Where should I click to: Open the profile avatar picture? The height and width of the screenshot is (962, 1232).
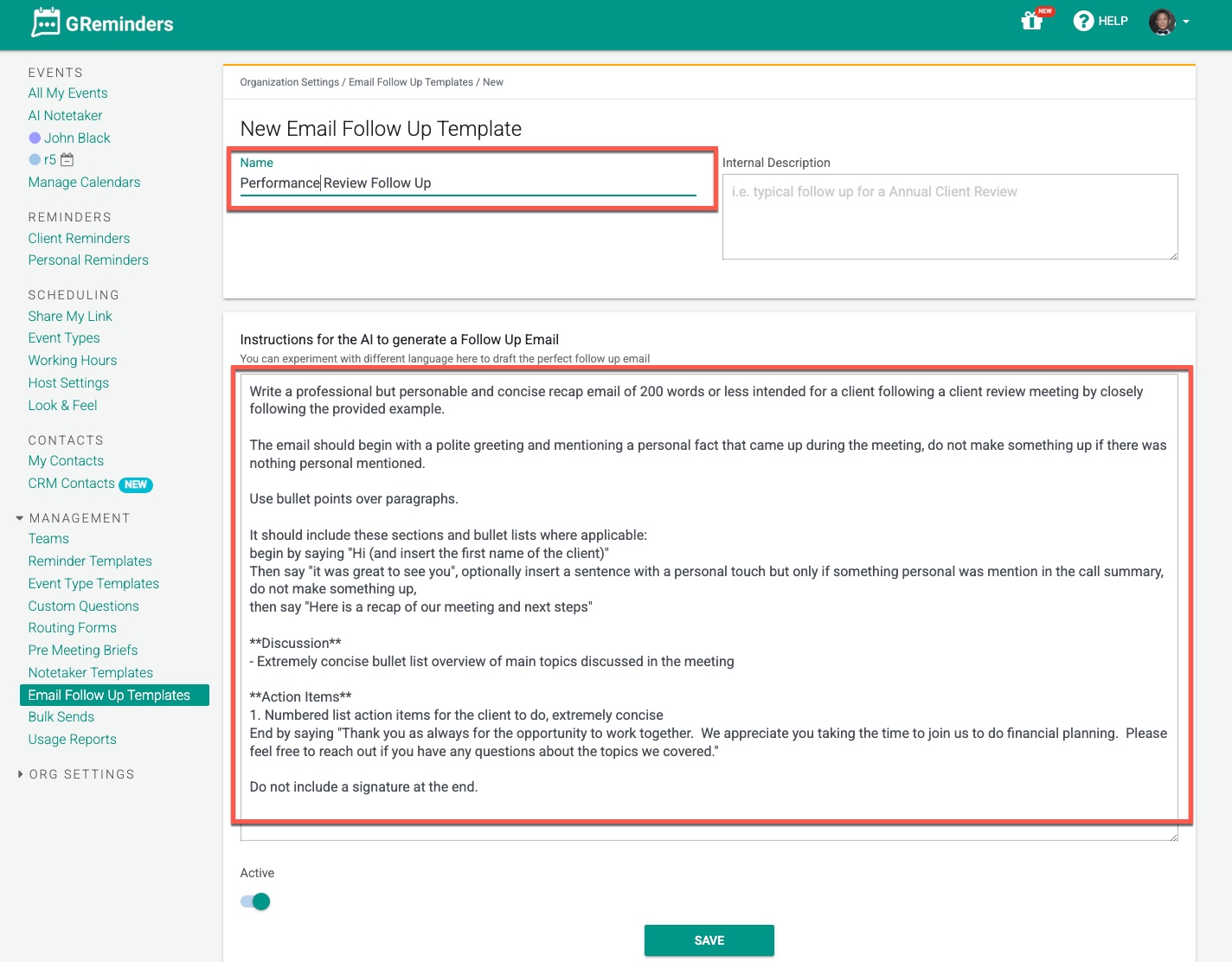pos(1162,22)
